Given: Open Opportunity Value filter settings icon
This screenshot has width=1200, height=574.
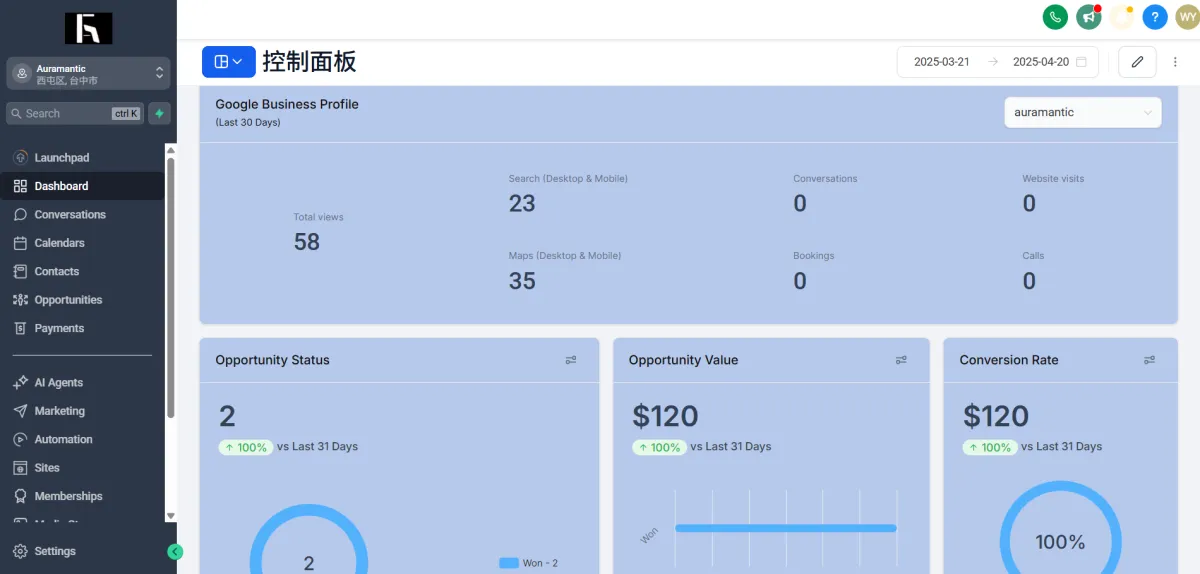Looking at the screenshot, I should pyautogui.click(x=901, y=360).
